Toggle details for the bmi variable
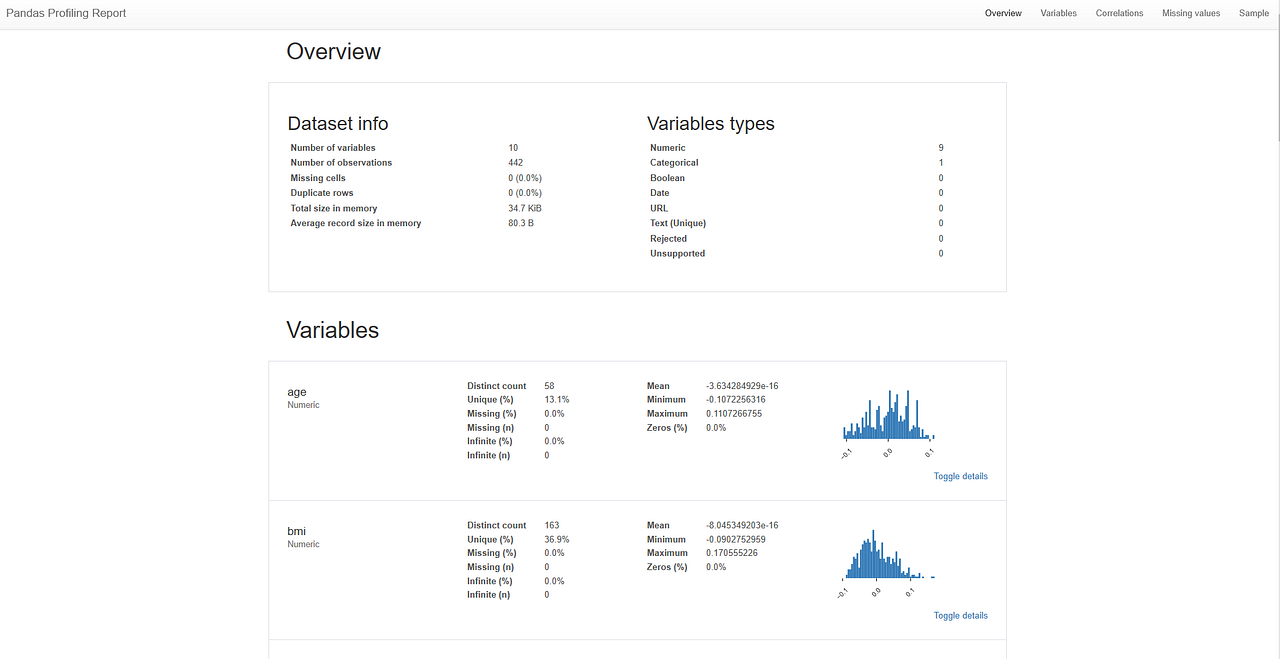This screenshot has width=1280, height=659. coord(960,615)
